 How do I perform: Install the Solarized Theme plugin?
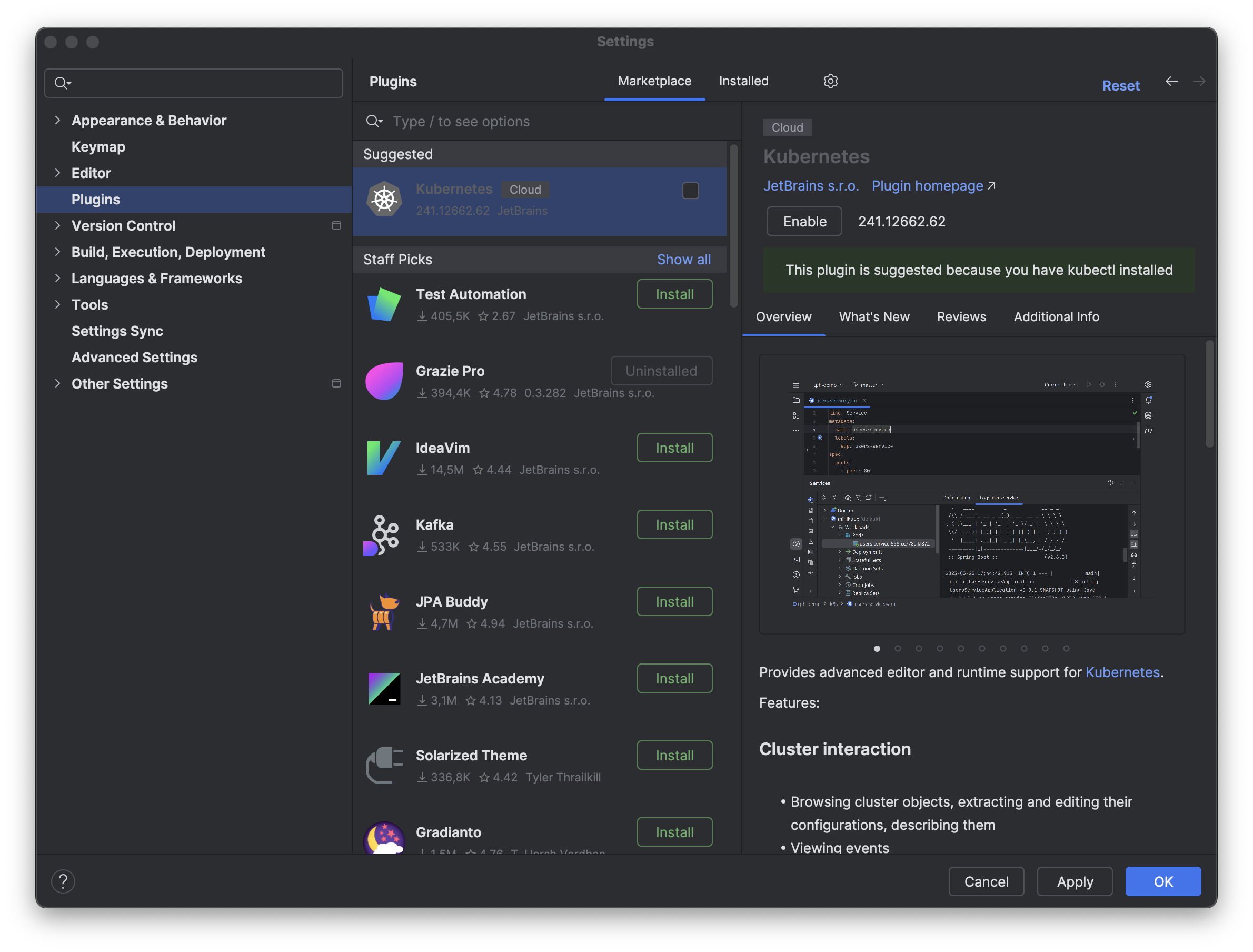click(x=674, y=756)
